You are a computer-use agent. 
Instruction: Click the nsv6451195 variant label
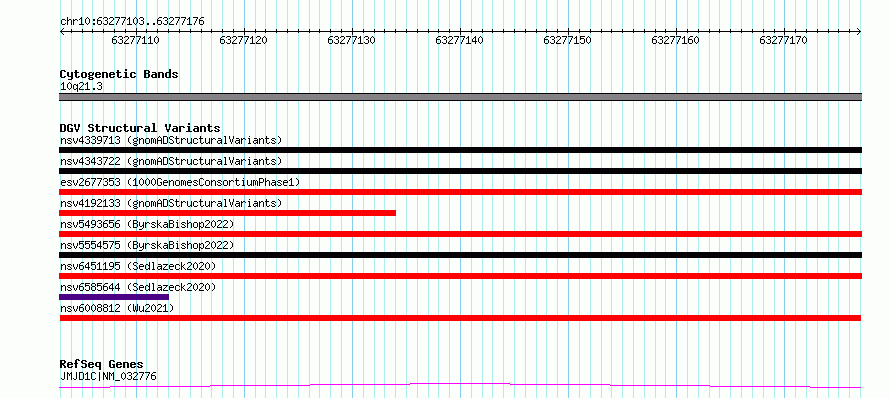tap(138, 266)
